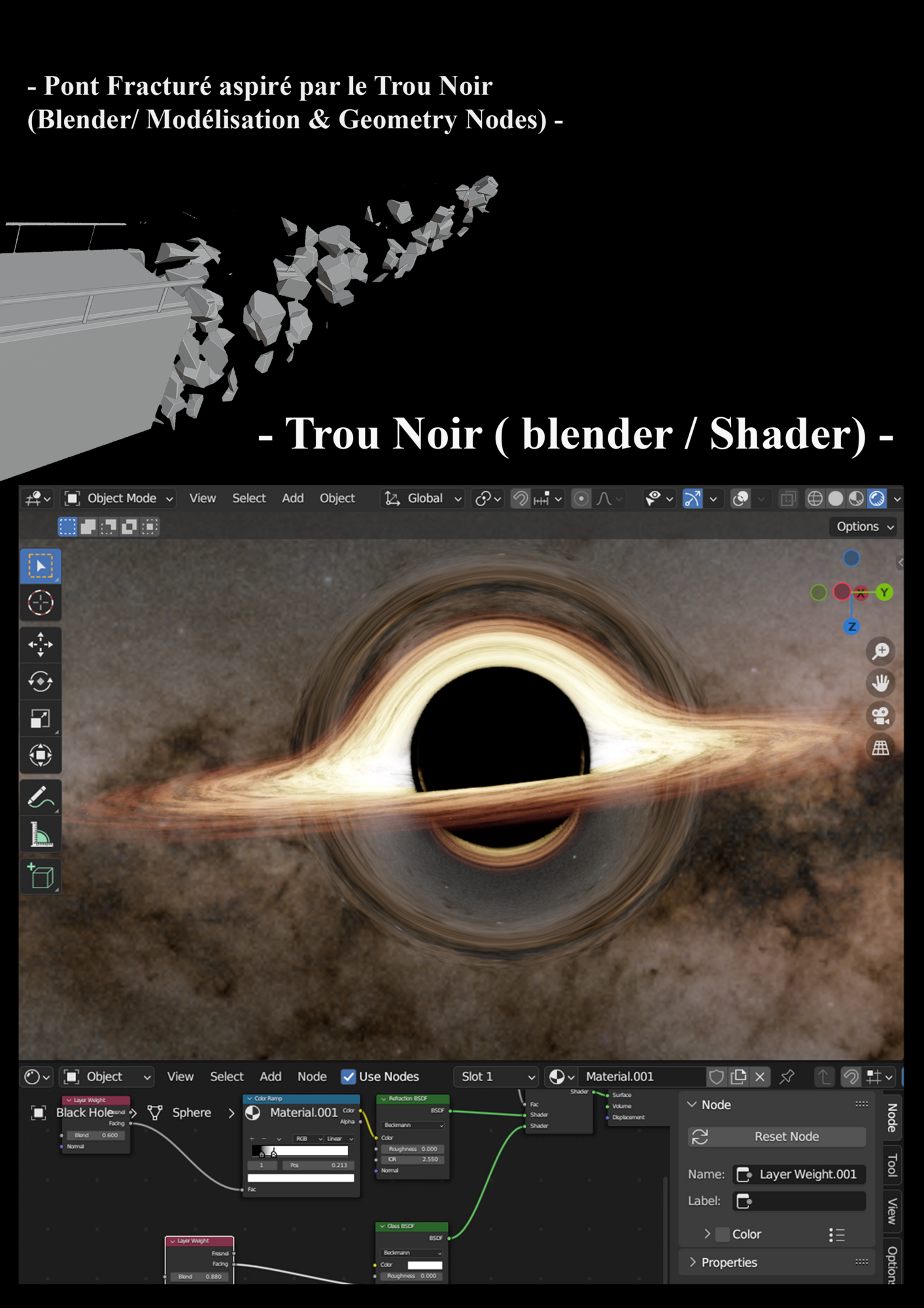Choose the Scale tool
The width and height of the screenshot is (924, 1308).
(41, 719)
